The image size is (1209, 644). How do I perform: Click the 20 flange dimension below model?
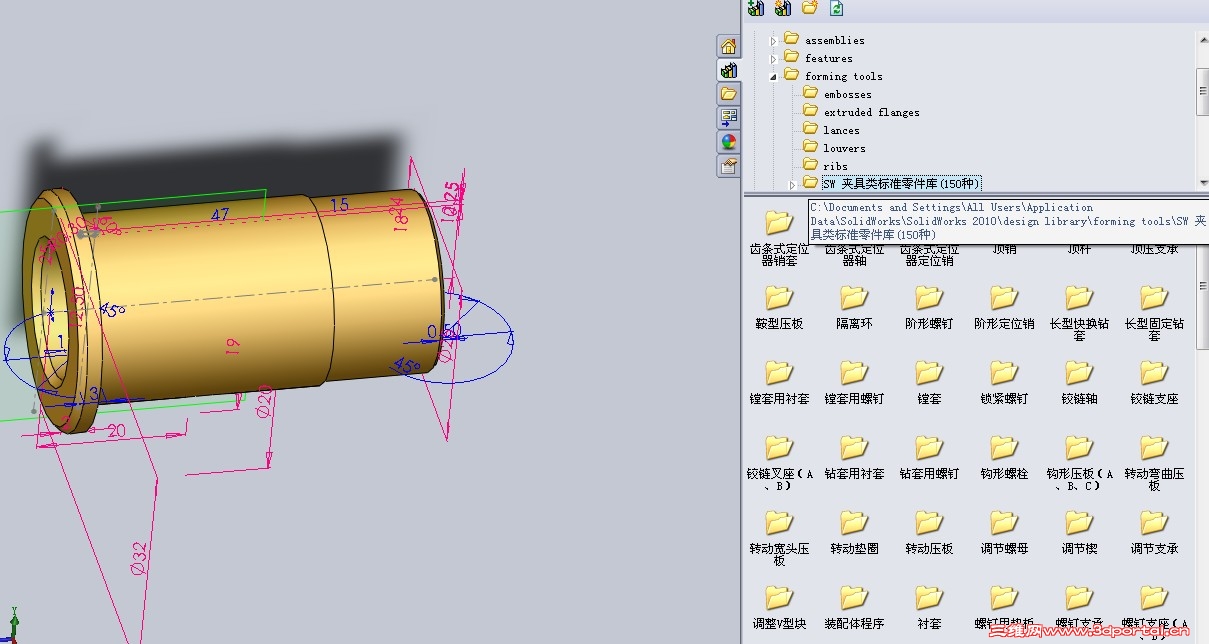[116, 430]
